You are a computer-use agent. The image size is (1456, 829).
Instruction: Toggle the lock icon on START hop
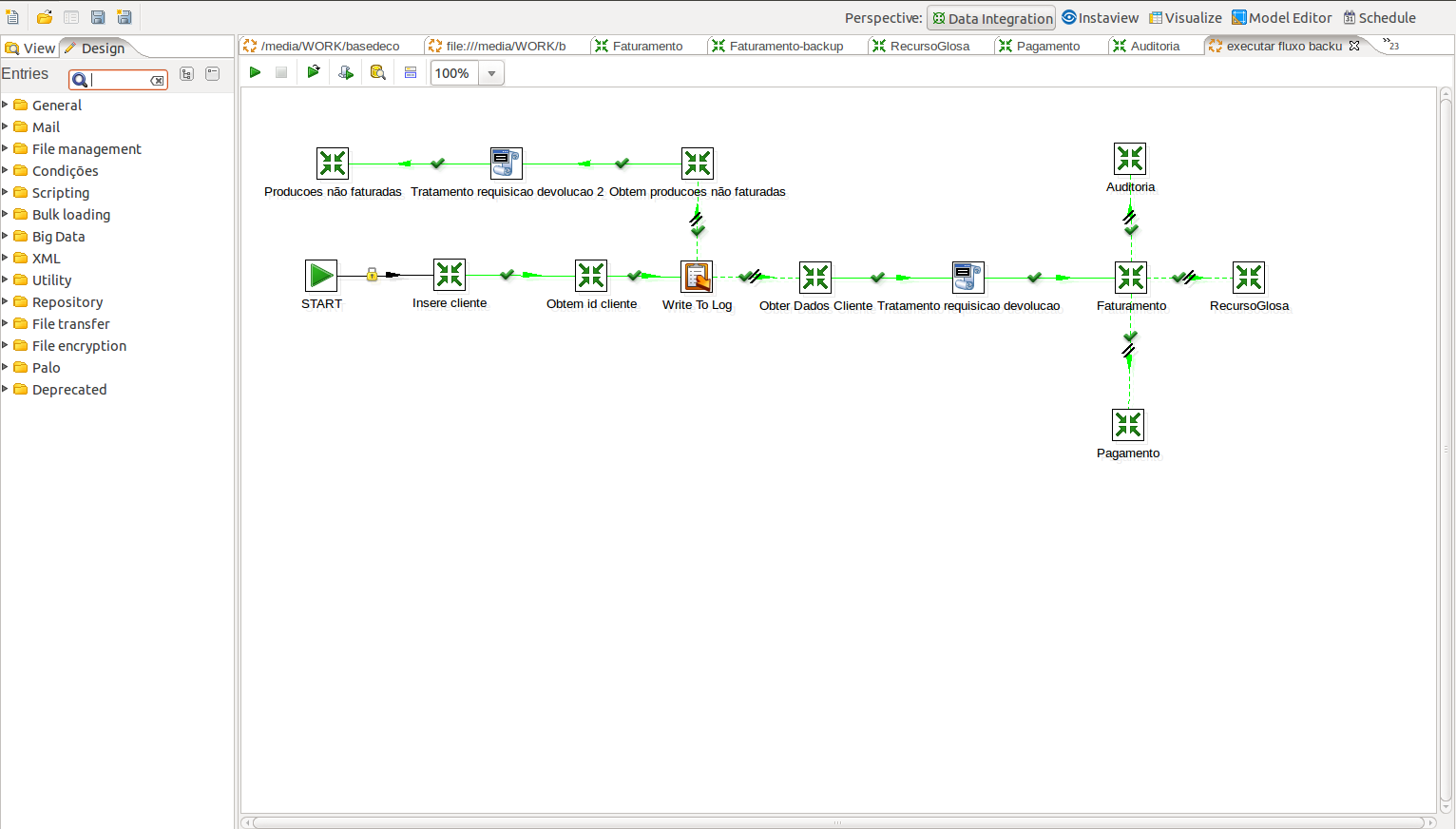[x=373, y=275]
